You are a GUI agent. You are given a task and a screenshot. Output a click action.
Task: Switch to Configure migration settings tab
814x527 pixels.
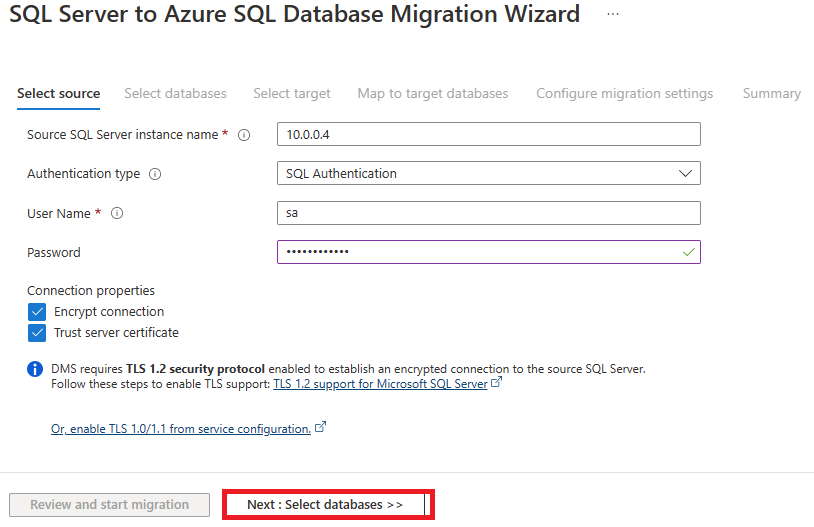coord(625,93)
